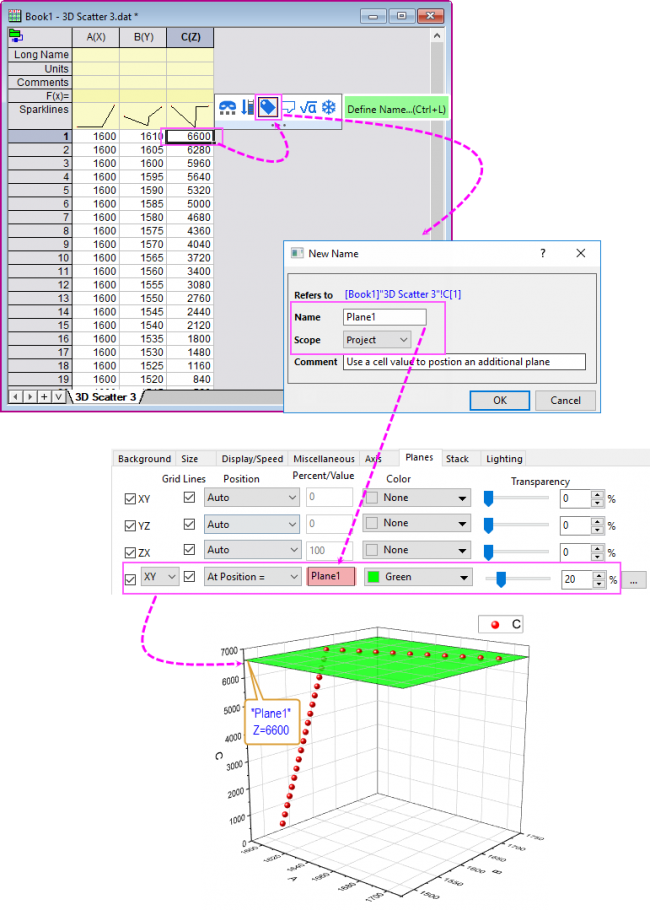Click the mask icon in mini toolbar
Image resolution: width=650 pixels, height=910 pixels.
click(227, 107)
